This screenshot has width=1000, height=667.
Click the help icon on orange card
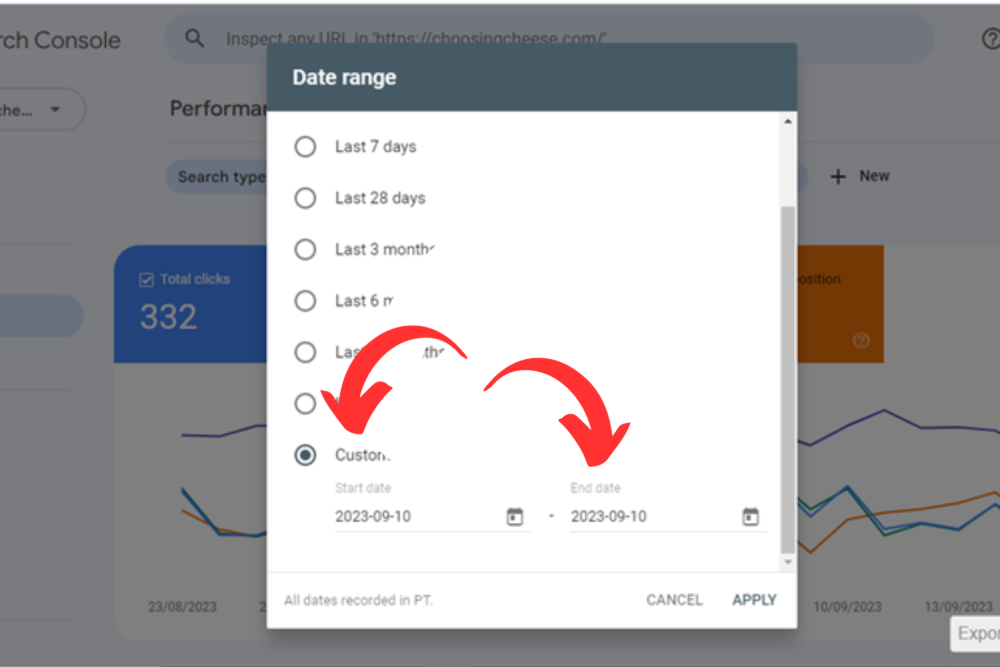click(861, 340)
